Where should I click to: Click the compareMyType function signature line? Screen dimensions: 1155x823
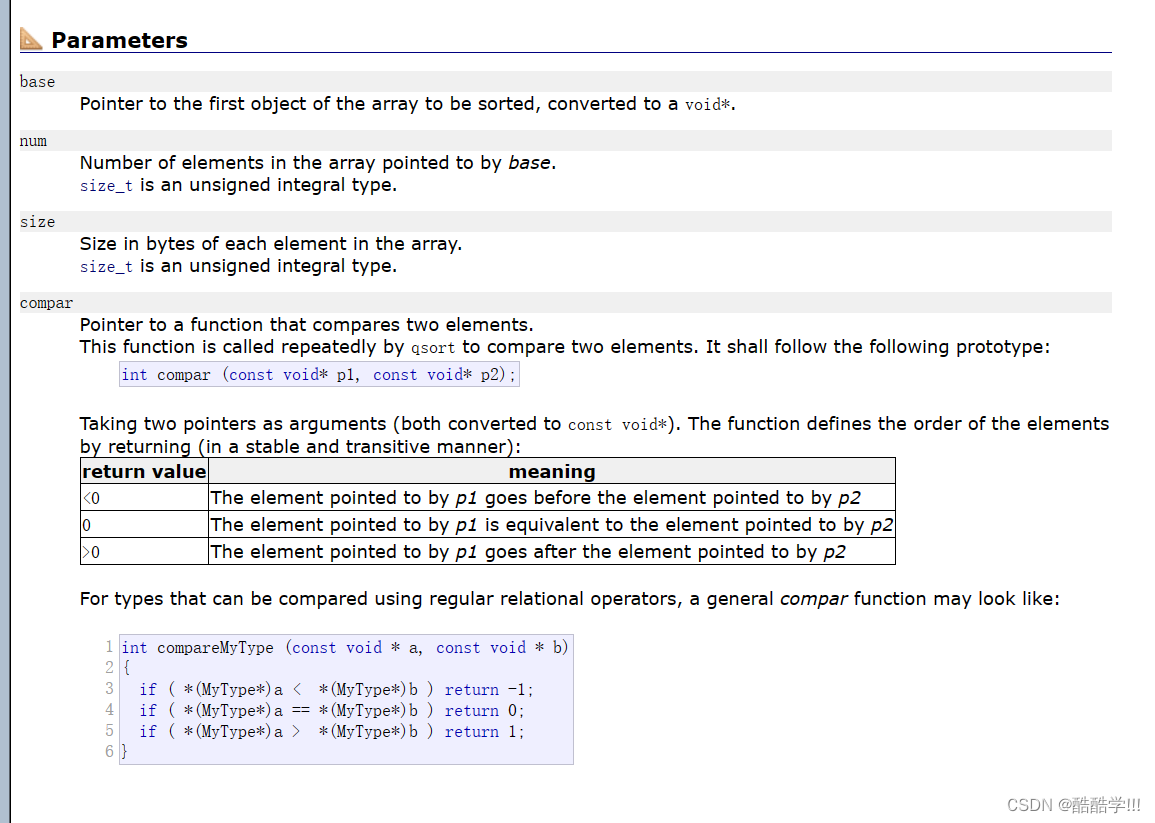[345, 648]
